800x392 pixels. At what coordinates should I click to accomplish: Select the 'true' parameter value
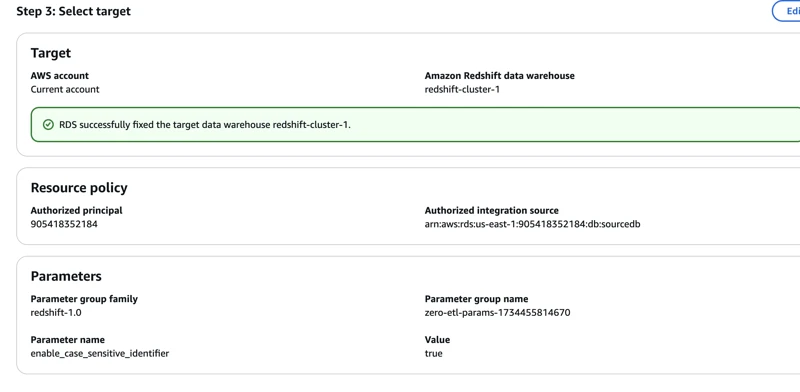coord(433,353)
